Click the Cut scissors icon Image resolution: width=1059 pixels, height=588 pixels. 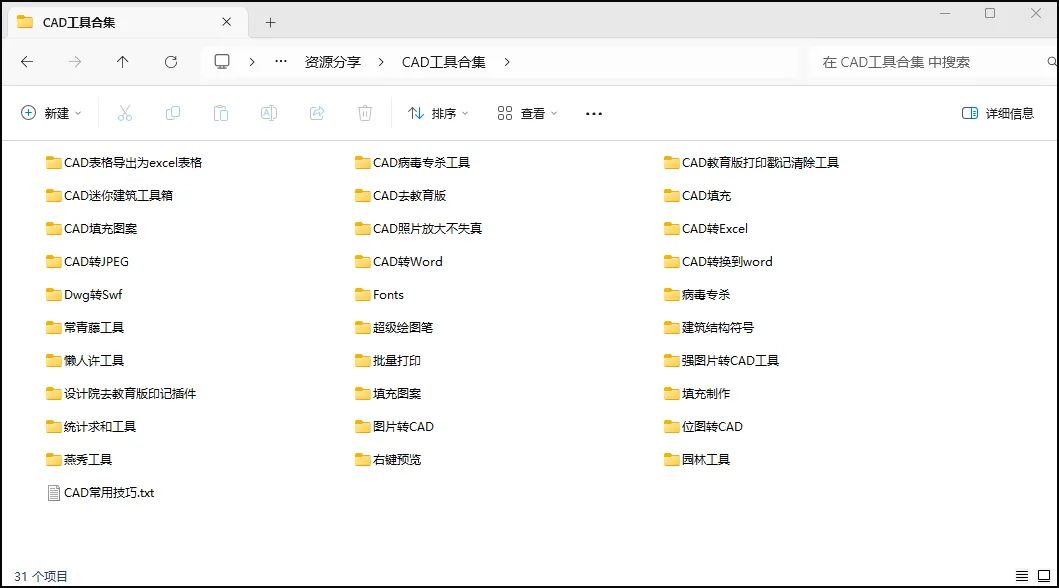click(125, 113)
